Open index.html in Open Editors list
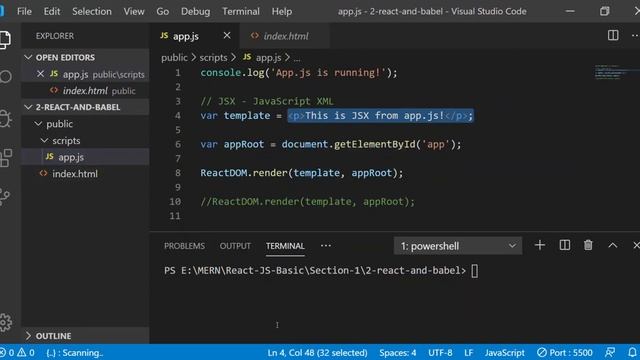 coord(85,91)
